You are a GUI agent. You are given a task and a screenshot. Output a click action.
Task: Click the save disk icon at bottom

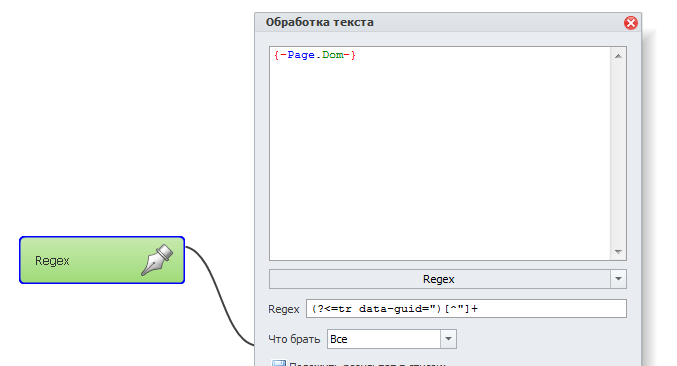coord(278,363)
